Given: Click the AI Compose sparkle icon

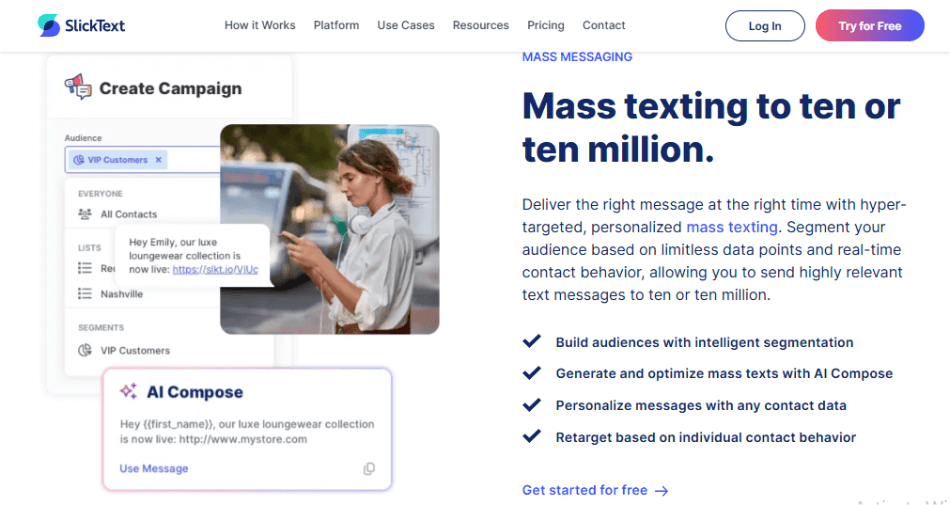Looking at the screenshot, I should 128,392.
